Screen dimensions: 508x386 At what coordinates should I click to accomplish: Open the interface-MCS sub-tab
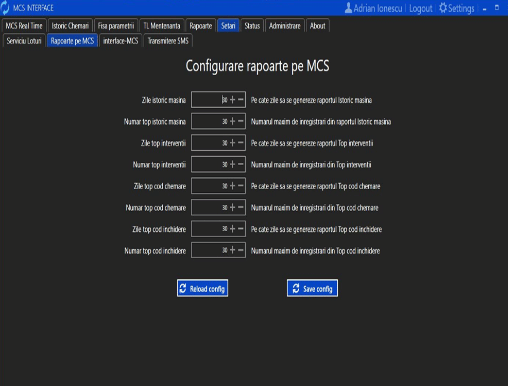pos(121,41)
